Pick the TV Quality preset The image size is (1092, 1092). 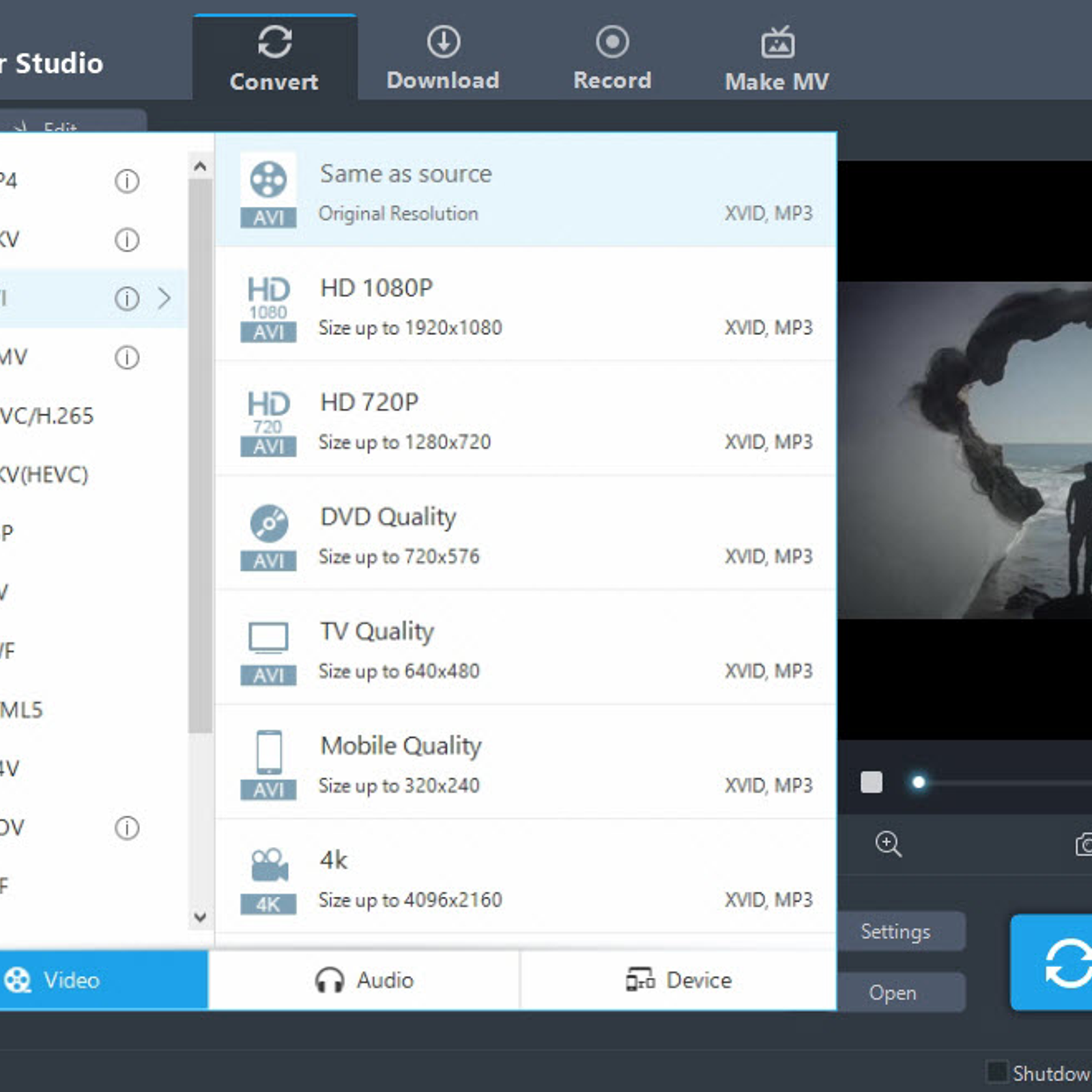click(x=526, y=650)
